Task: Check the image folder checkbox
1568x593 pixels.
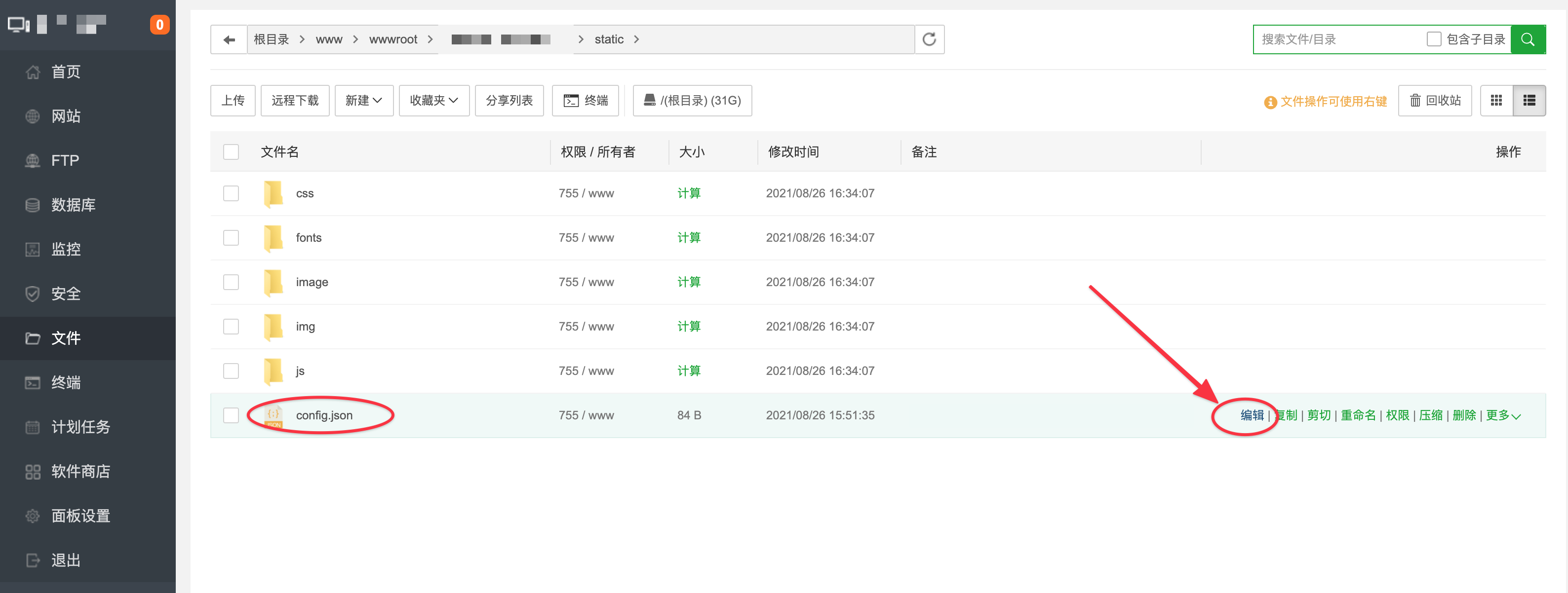Action: (231, 282)
